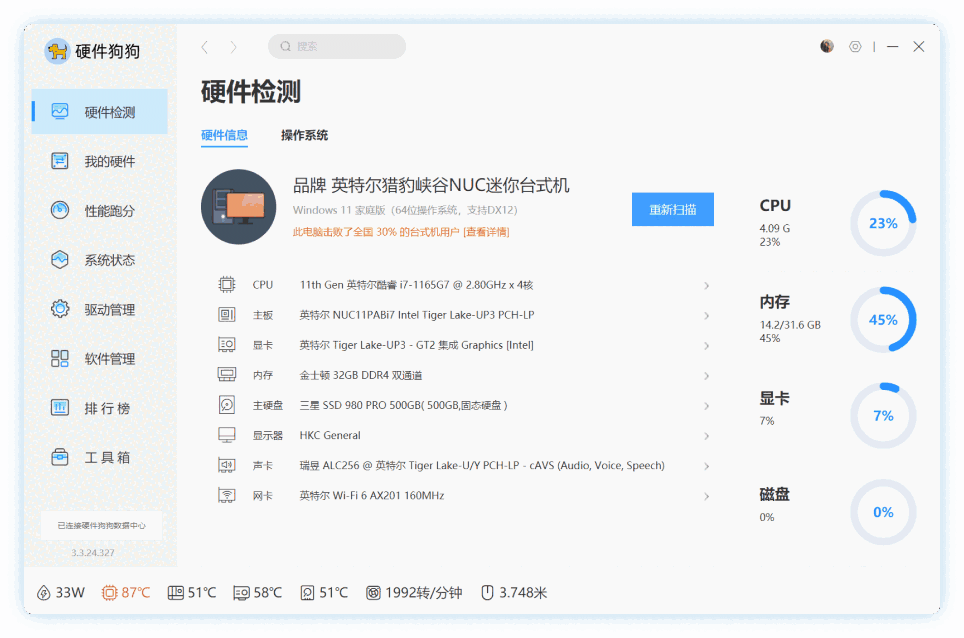Click the 58°C GPU temperature reading
The height and width of the screenshot is (638, 964).
(x=267, y=593)
